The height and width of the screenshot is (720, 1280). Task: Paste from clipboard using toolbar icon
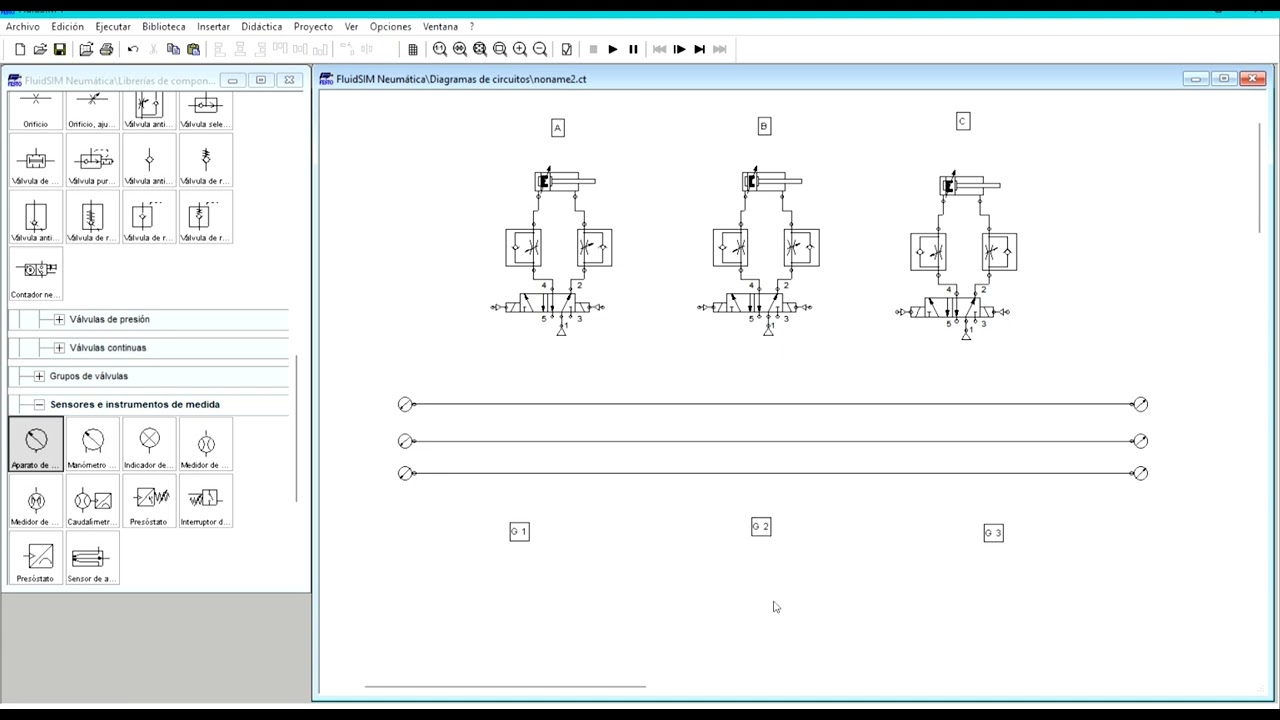click(193, 49)
